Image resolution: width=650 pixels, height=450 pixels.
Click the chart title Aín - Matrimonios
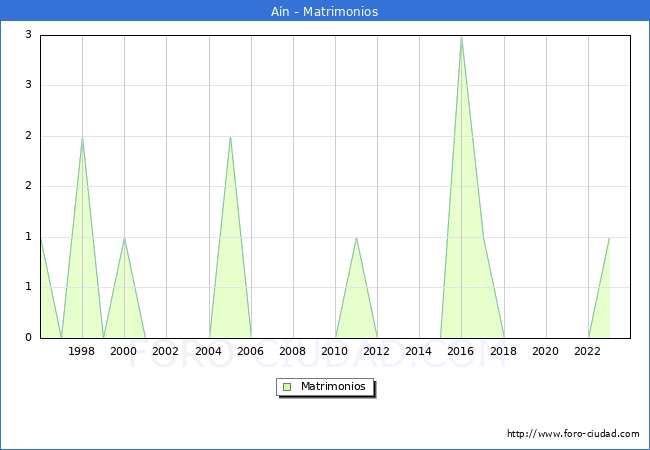[x=325, y=11]
